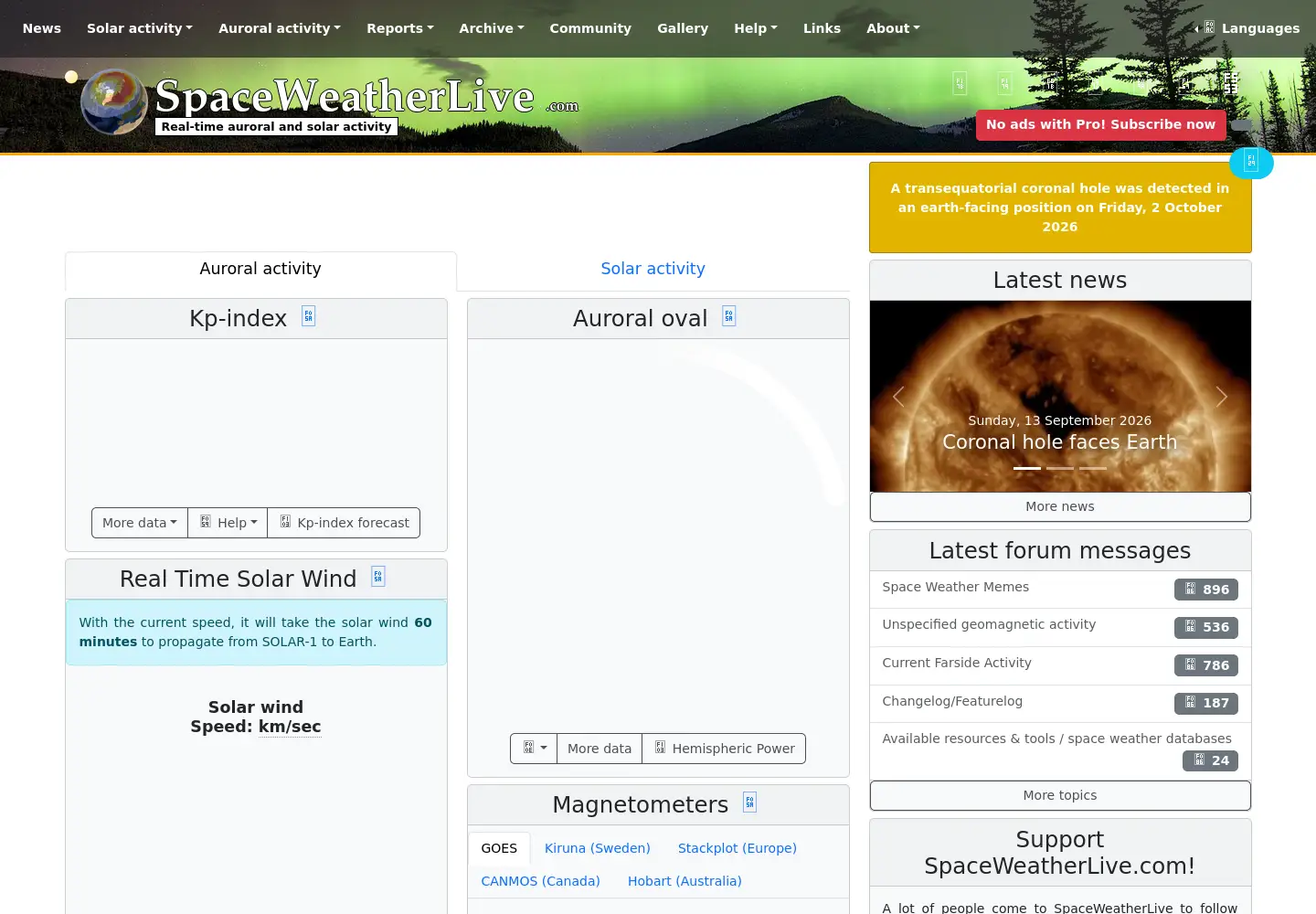Select the GOES magnetometer tab
This screenshot has height=914, width=1316.
(499, 848)
